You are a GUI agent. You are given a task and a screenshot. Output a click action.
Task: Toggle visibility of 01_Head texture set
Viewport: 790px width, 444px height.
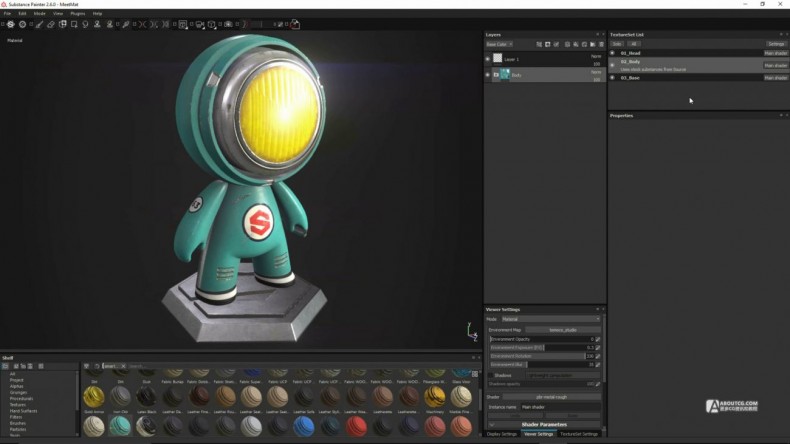click(612, 53)
